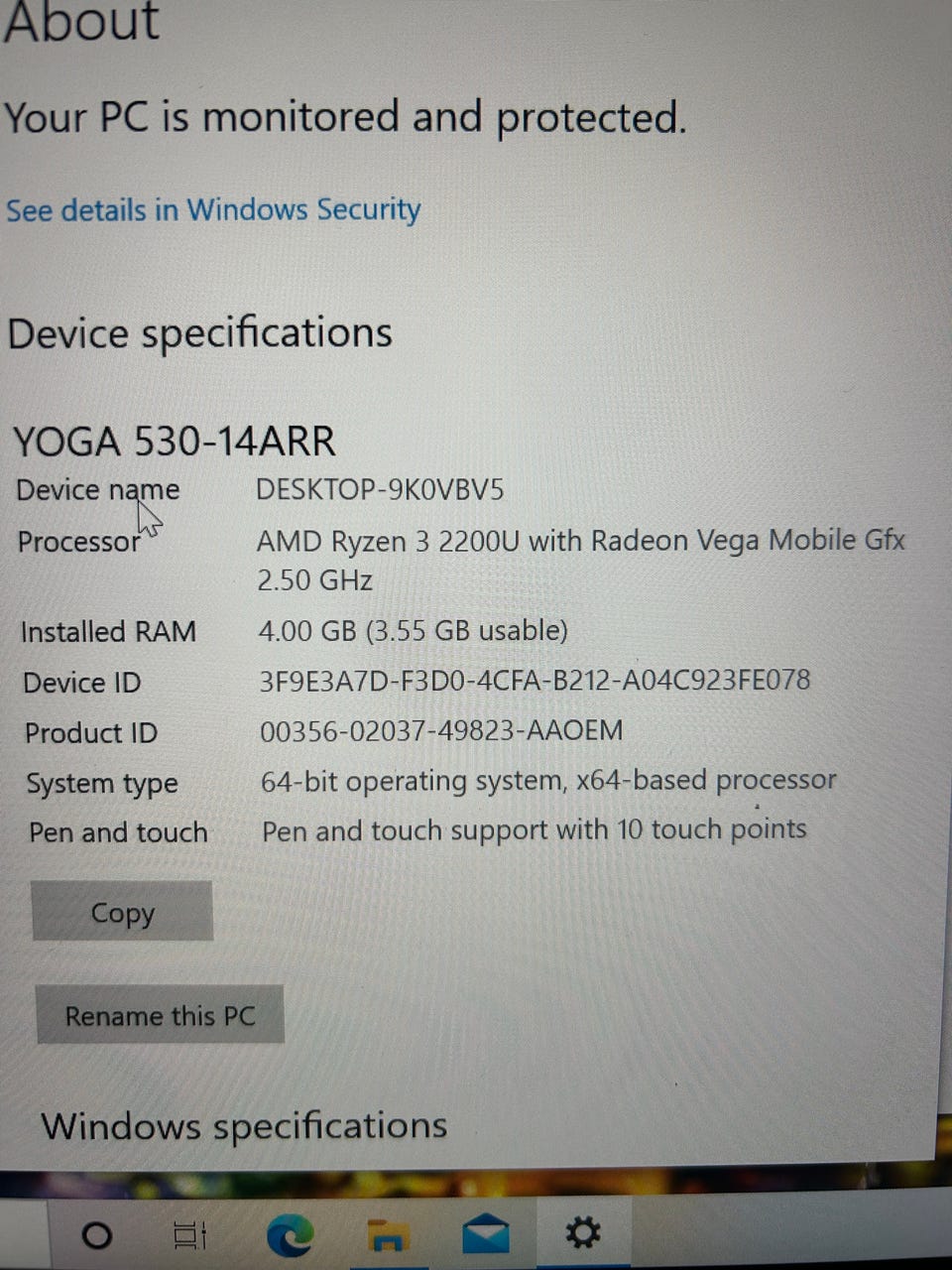Click the Settings gear taskbar icon

[583, 1233]
